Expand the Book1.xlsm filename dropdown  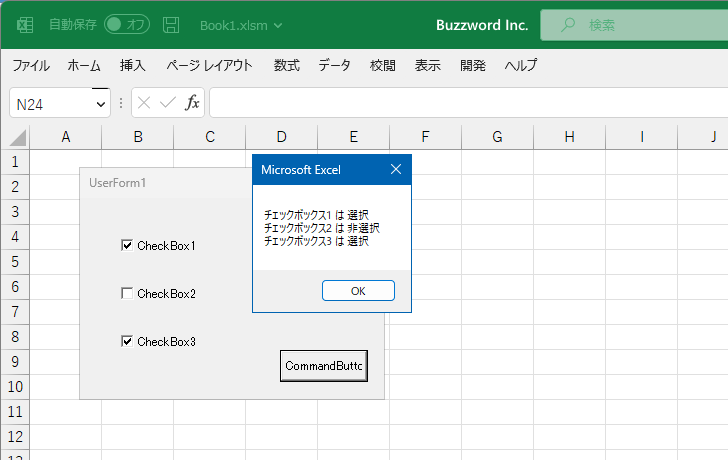(x=278, y=26)
